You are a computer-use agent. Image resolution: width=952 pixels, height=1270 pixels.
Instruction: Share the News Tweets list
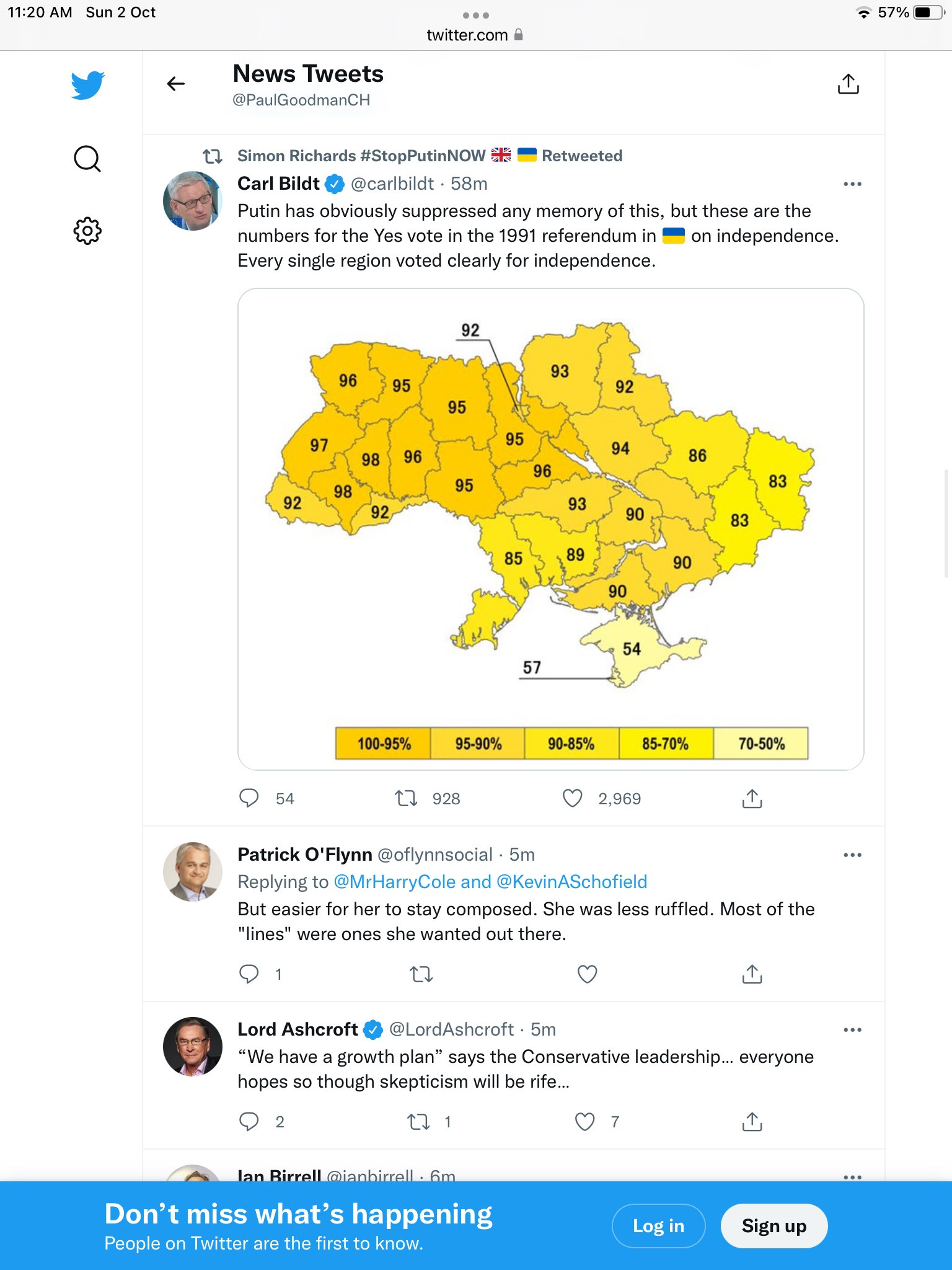[x=848, y=84]
